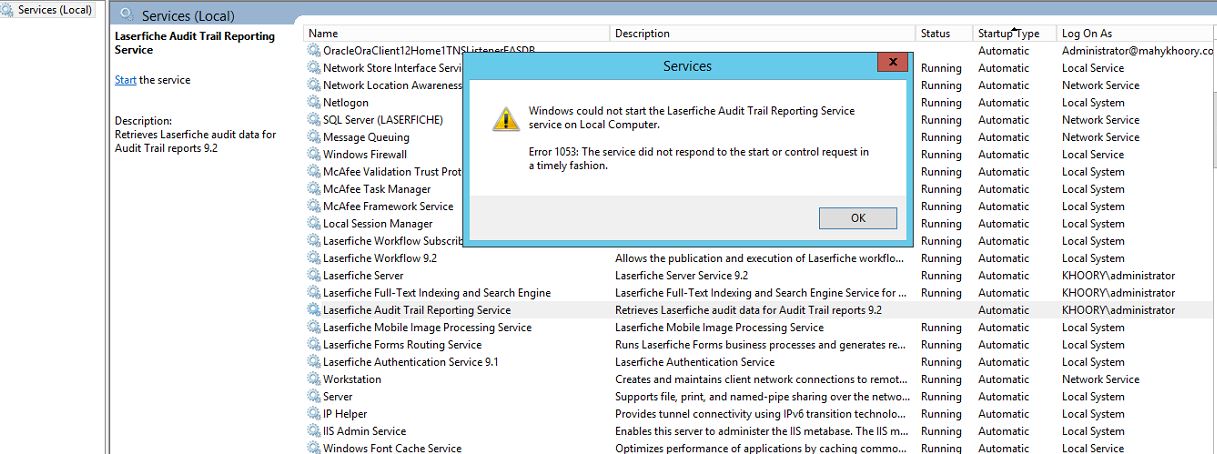Click the gear icon beside IIS Admin Service
1217x454 pixels.
tap(314, 431)
